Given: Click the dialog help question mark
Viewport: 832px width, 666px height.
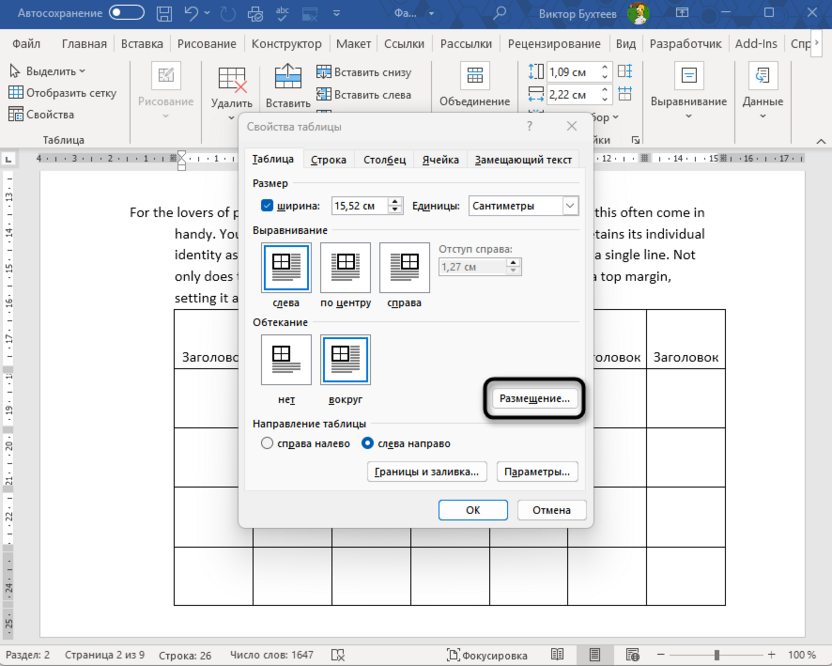Looking at the screenshot, I should click(x=529, y=126).
